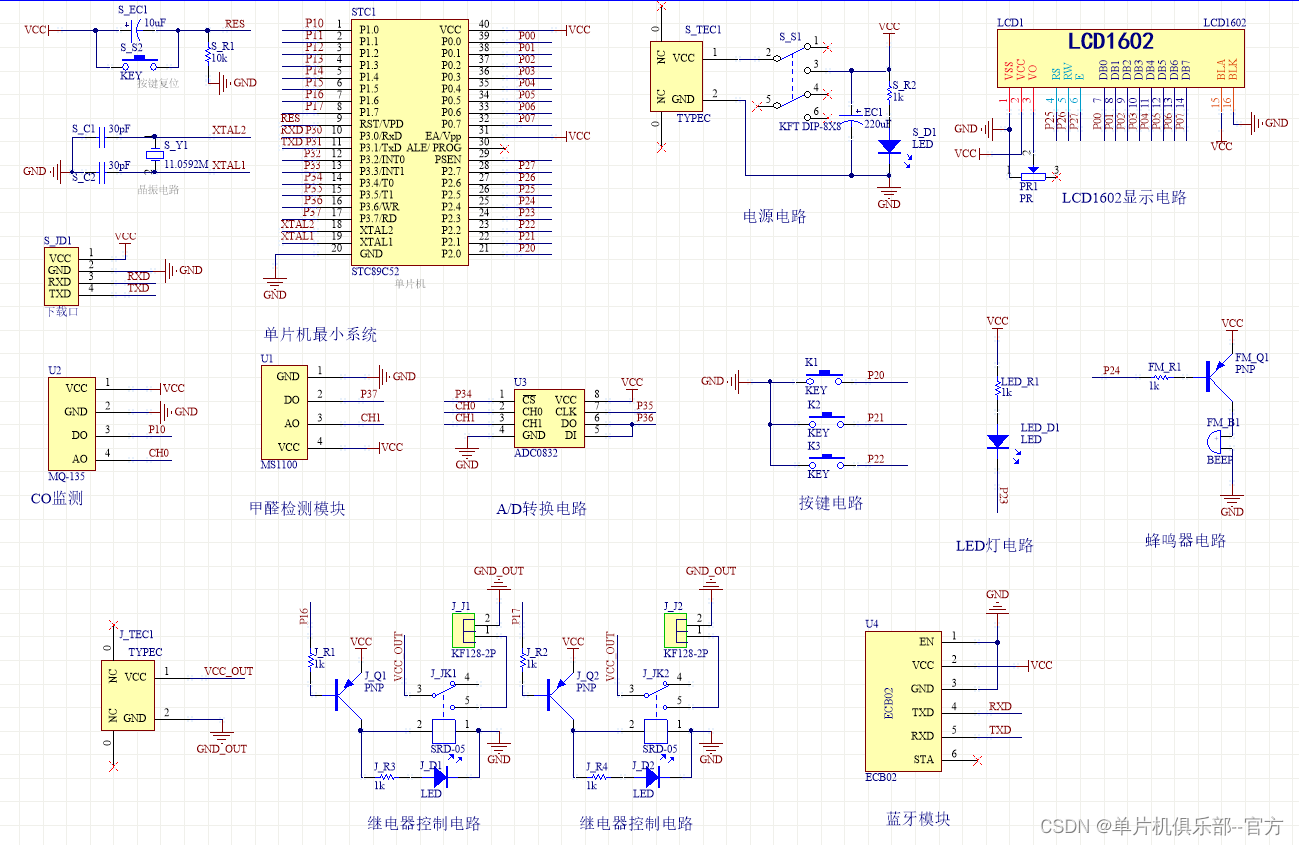
Task: Click the J_R4 1k resistor
Action: coord(597,775)
